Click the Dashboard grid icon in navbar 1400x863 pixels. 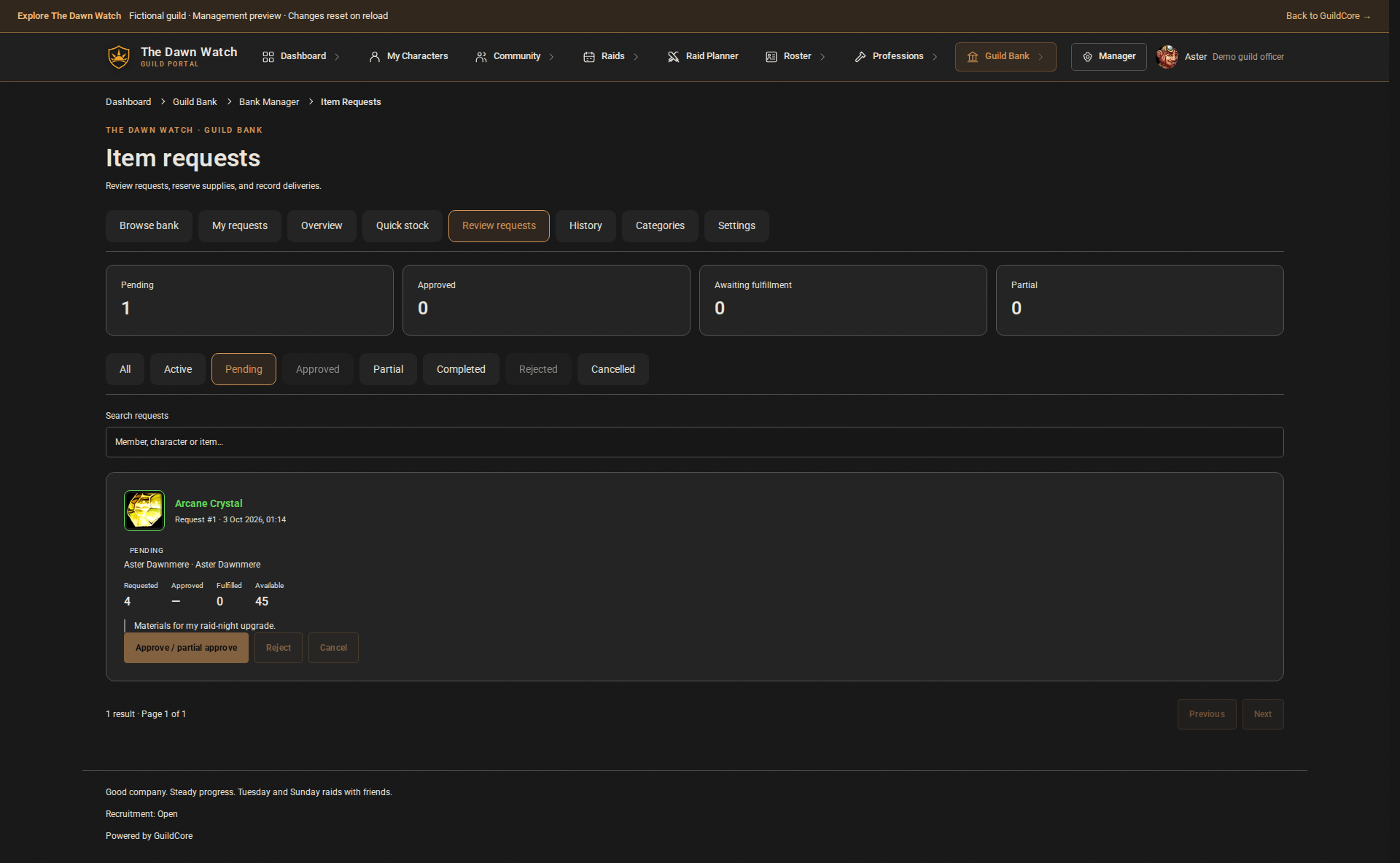click(268, 57)
